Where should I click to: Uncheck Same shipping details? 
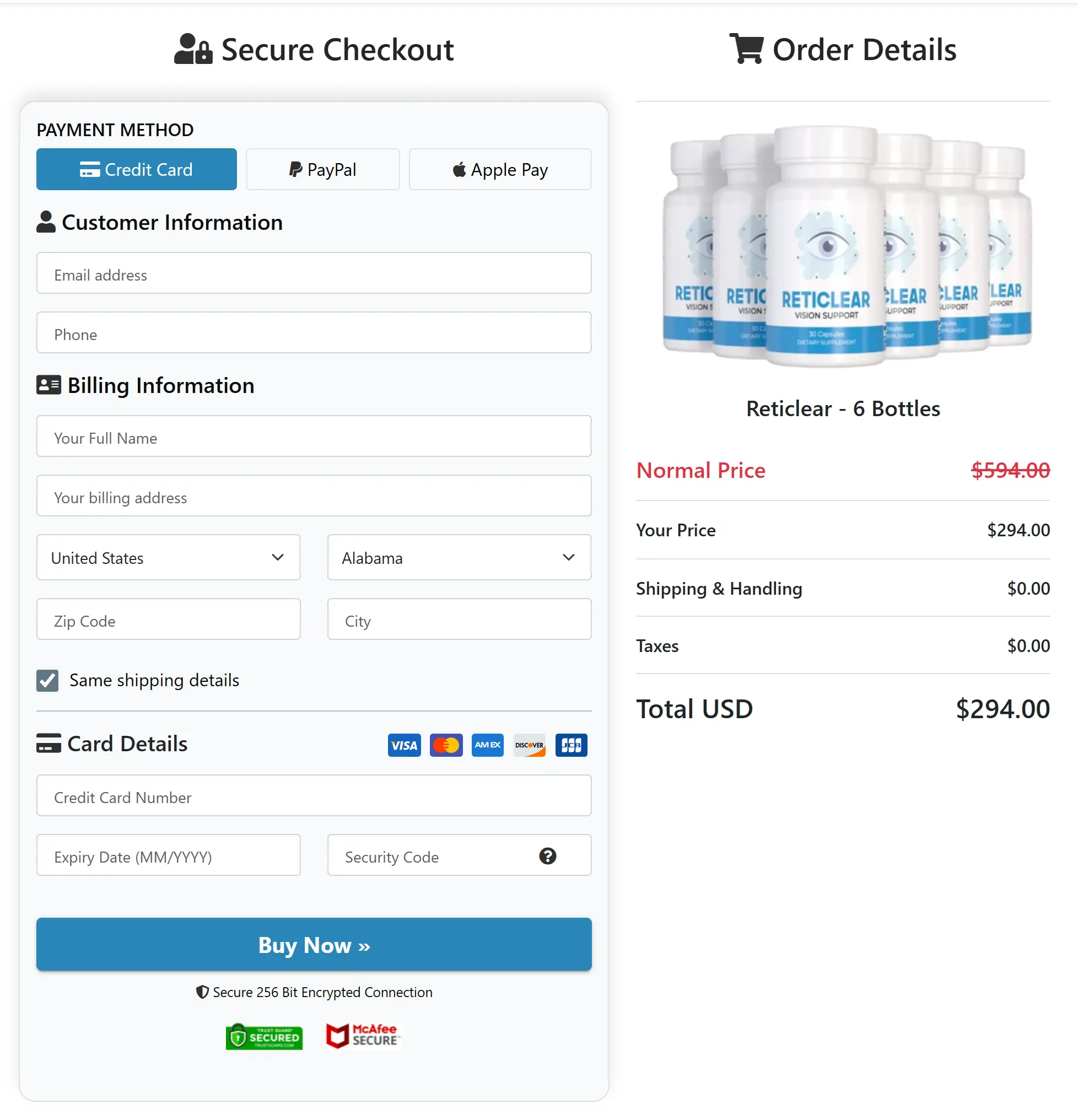[47, 681]
